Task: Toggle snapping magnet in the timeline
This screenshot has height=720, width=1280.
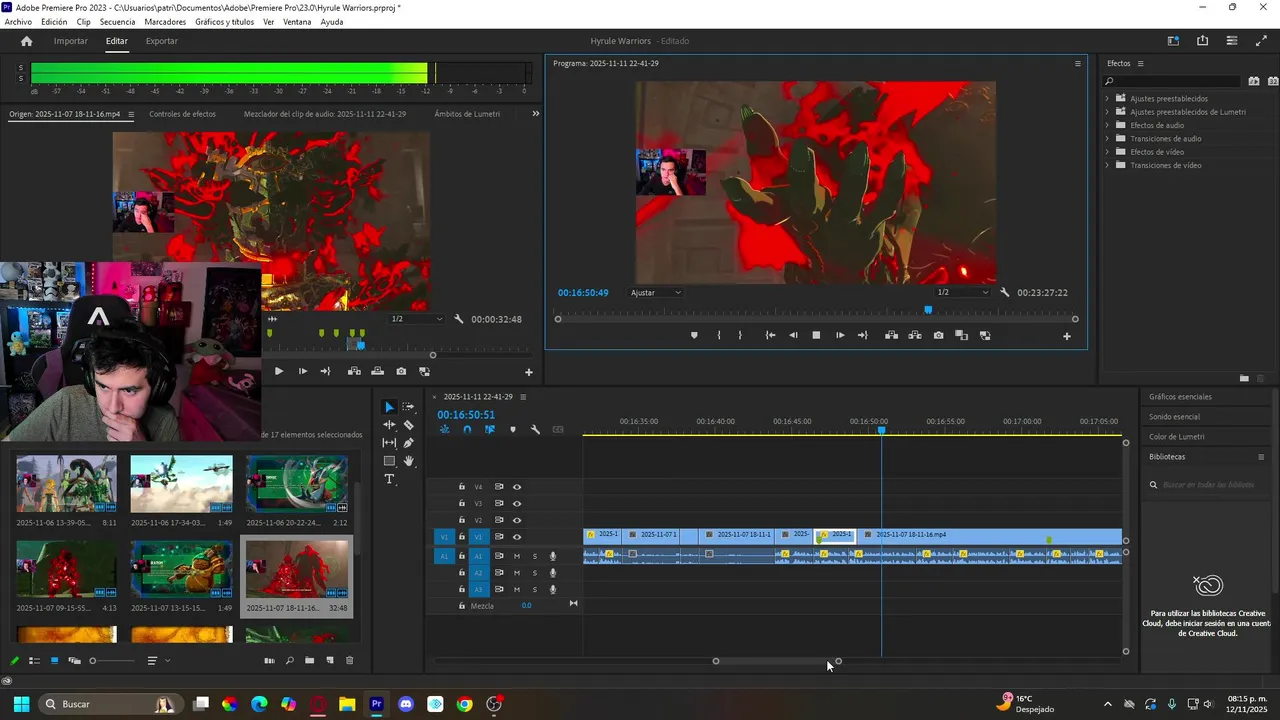Action: (467, 430)
